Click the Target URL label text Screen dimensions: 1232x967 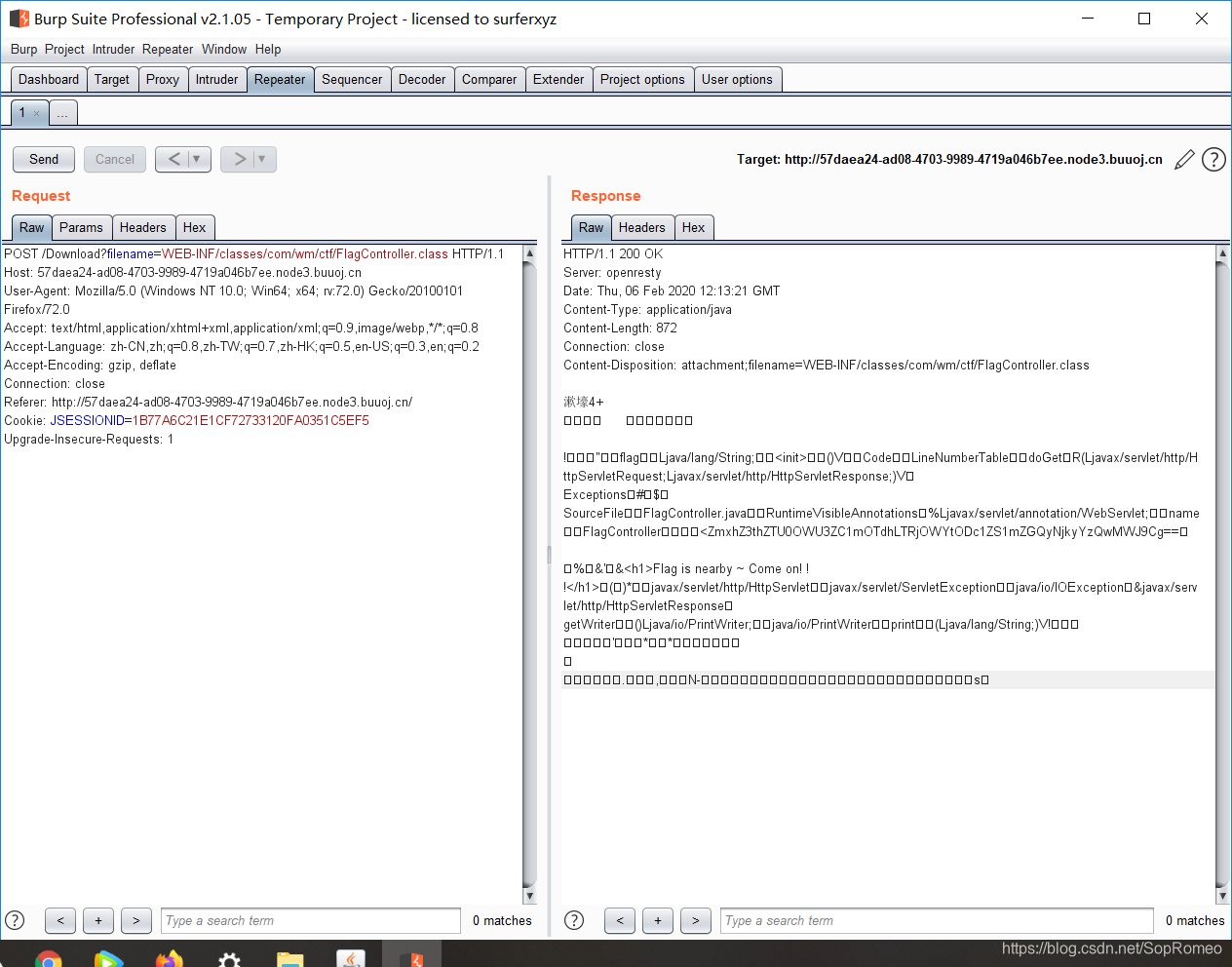point(949,160)
